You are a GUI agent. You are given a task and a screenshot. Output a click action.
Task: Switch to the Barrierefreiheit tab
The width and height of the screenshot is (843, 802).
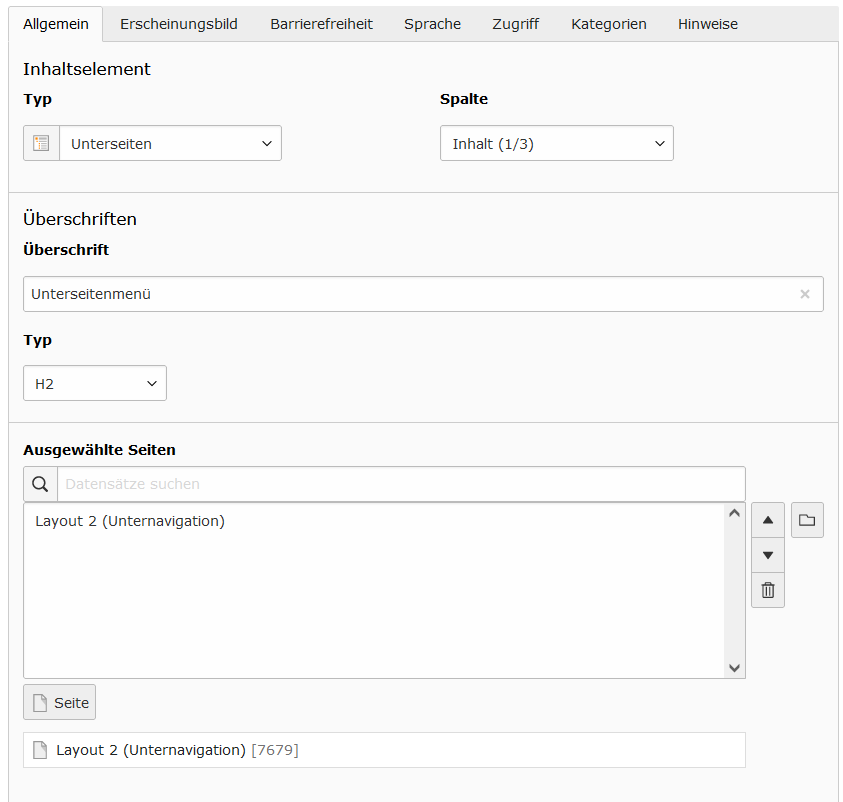[x=322, y=24]
